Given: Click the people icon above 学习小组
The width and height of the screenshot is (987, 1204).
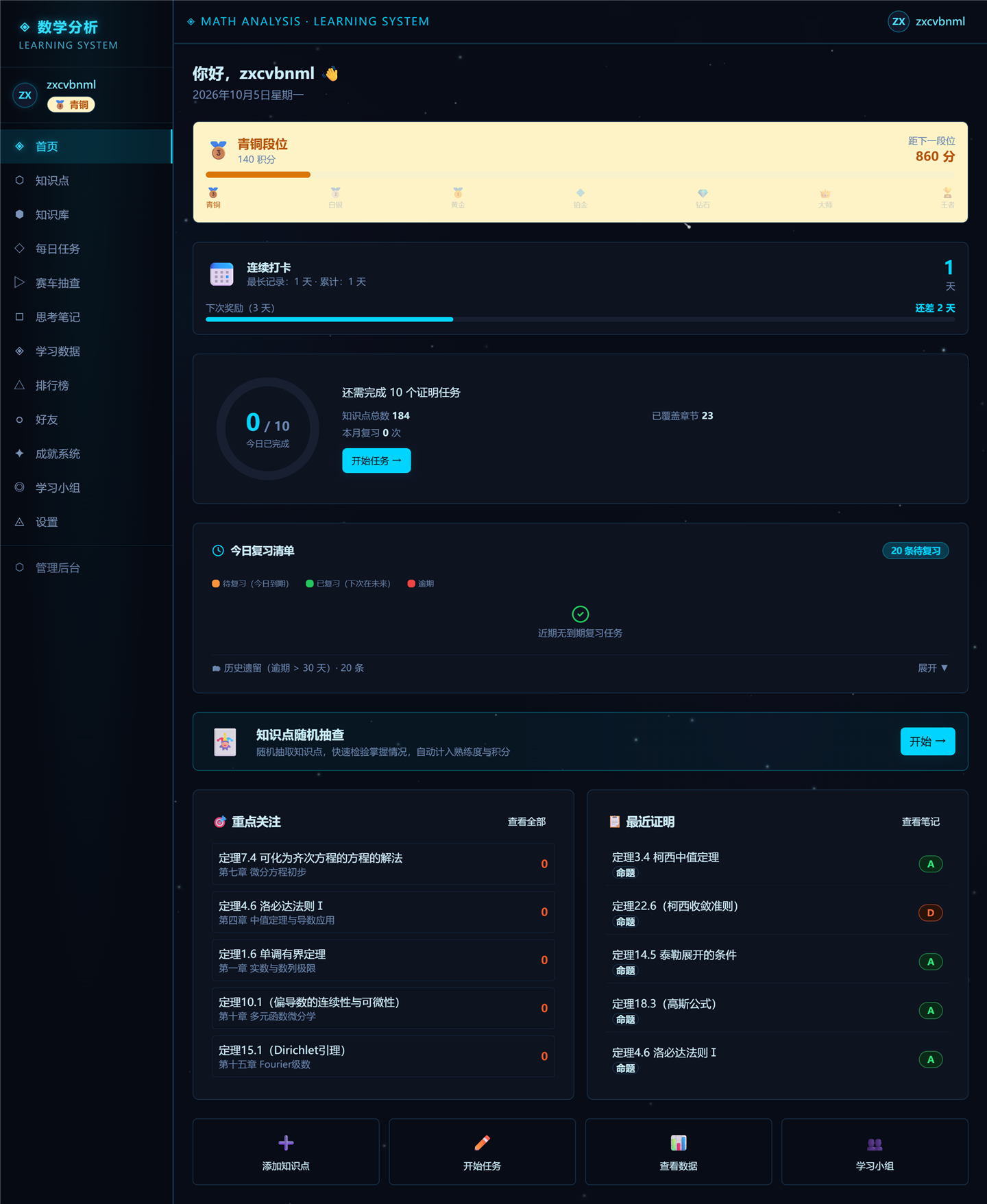Looking at the screenshot, I should (875, 1143).
